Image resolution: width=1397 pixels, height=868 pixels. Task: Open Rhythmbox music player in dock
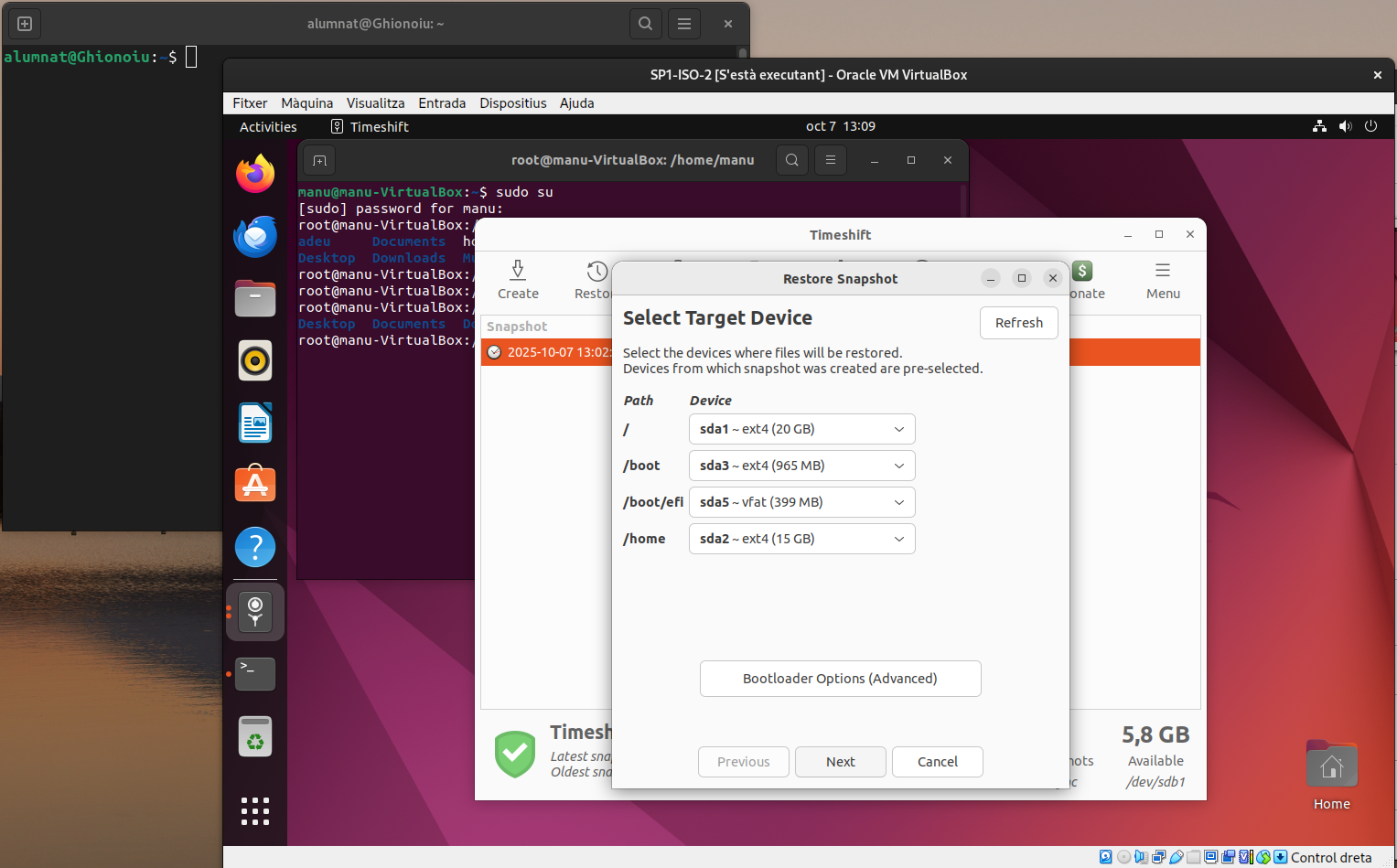pyautogui.click(x=255, y=361)
